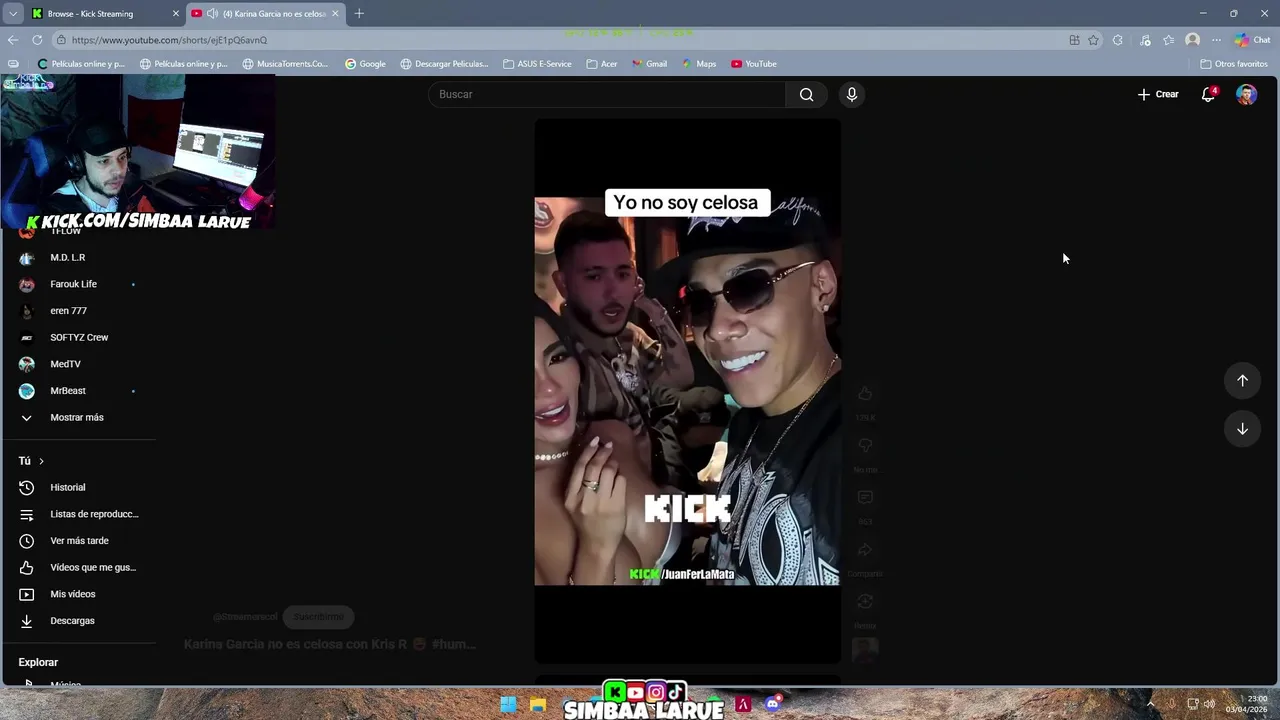Open the YouTube account avatar menu

(x=1246, y=94)
